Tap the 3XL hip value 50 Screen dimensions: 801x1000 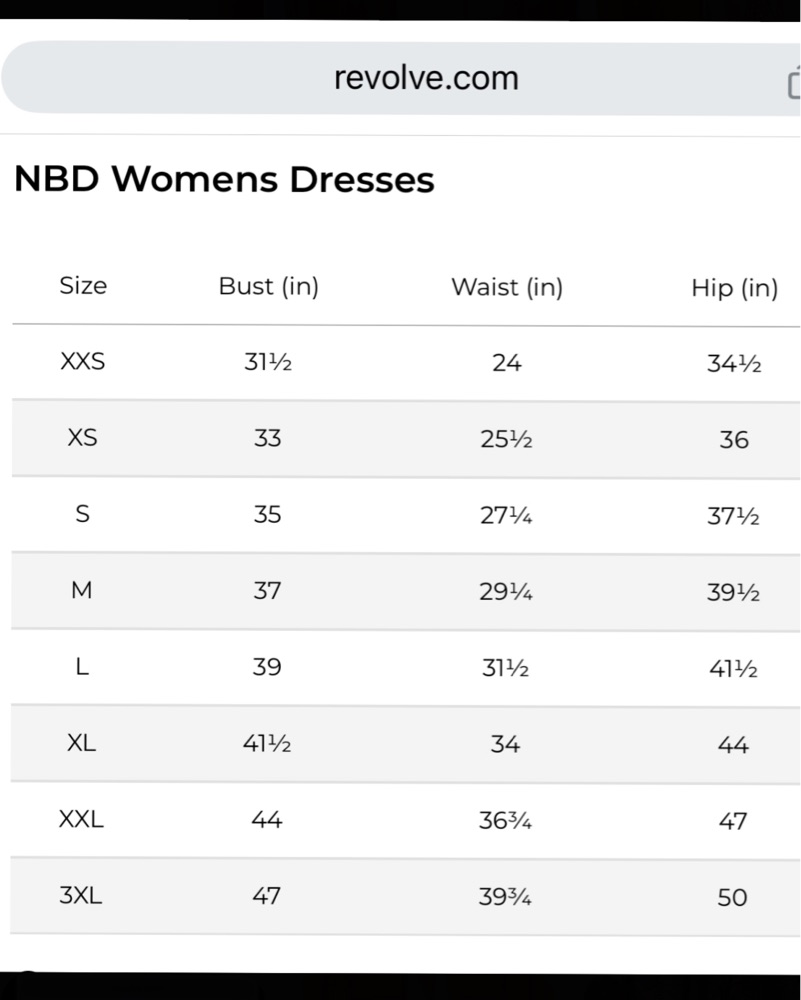click(x=732, y=897)
